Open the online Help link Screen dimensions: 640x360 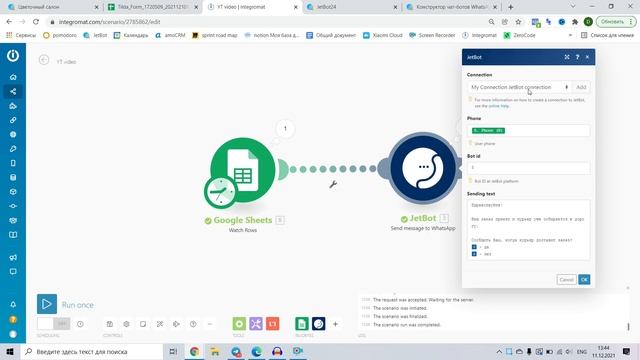pos(498,106)
